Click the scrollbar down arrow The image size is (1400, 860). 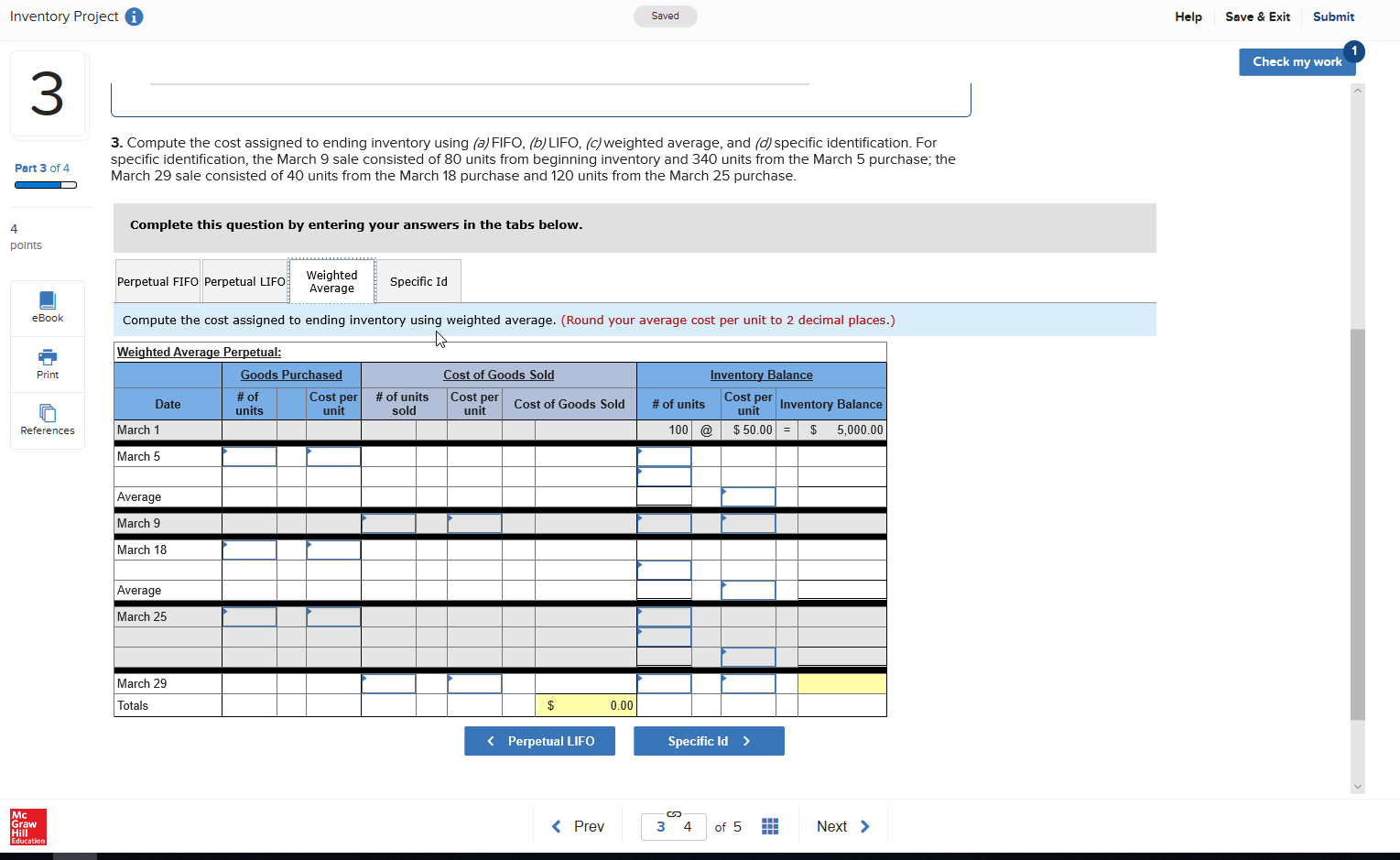1358,786
